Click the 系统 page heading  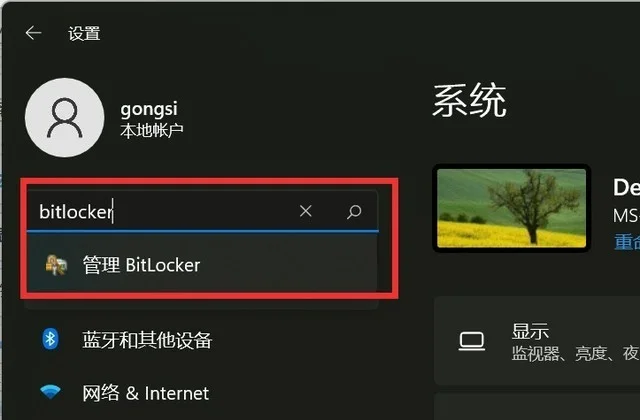(469, 100)
